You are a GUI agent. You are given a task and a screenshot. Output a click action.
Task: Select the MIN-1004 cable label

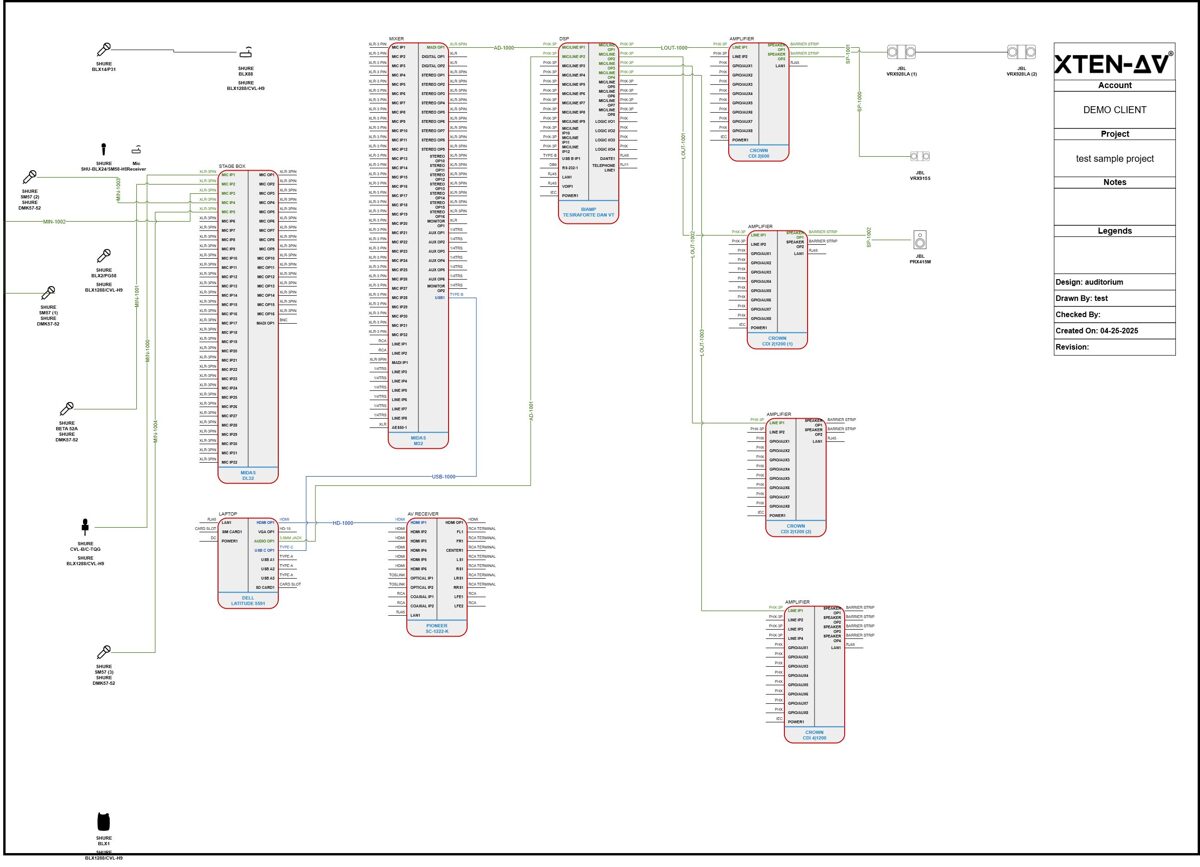[155, 432]
